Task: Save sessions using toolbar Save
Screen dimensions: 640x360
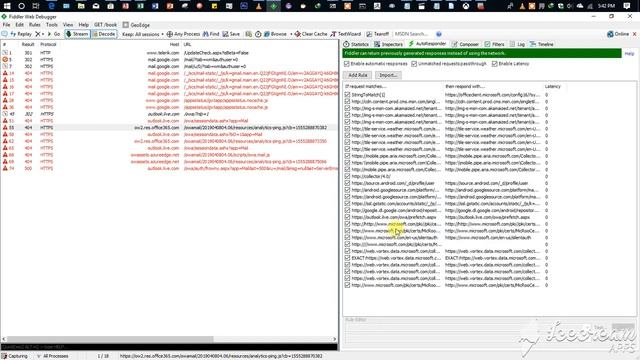Action: pyautogui.click(x=231, y=34)
